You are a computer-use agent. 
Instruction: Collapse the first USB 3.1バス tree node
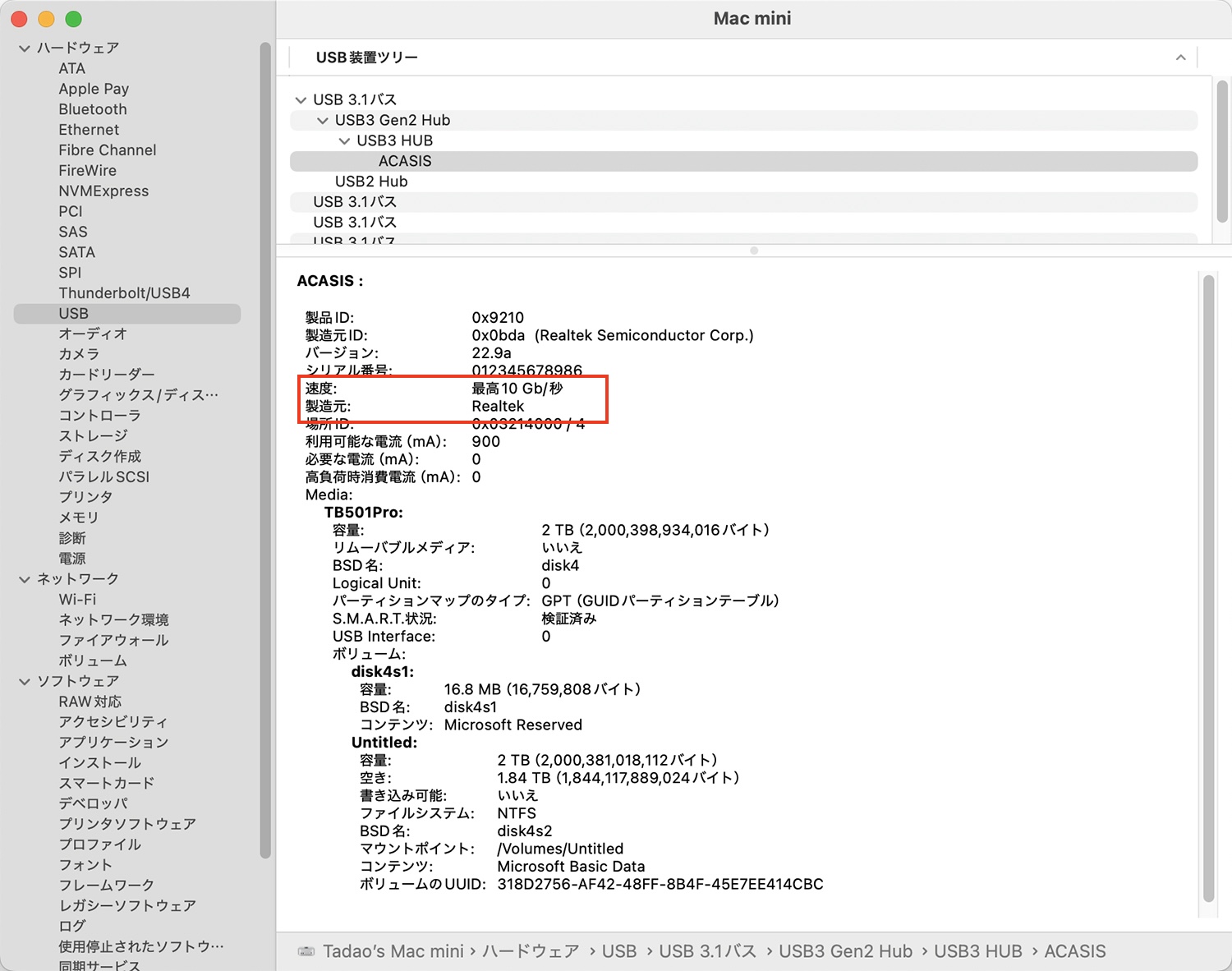pyautogui.click(x=301, y=100)
